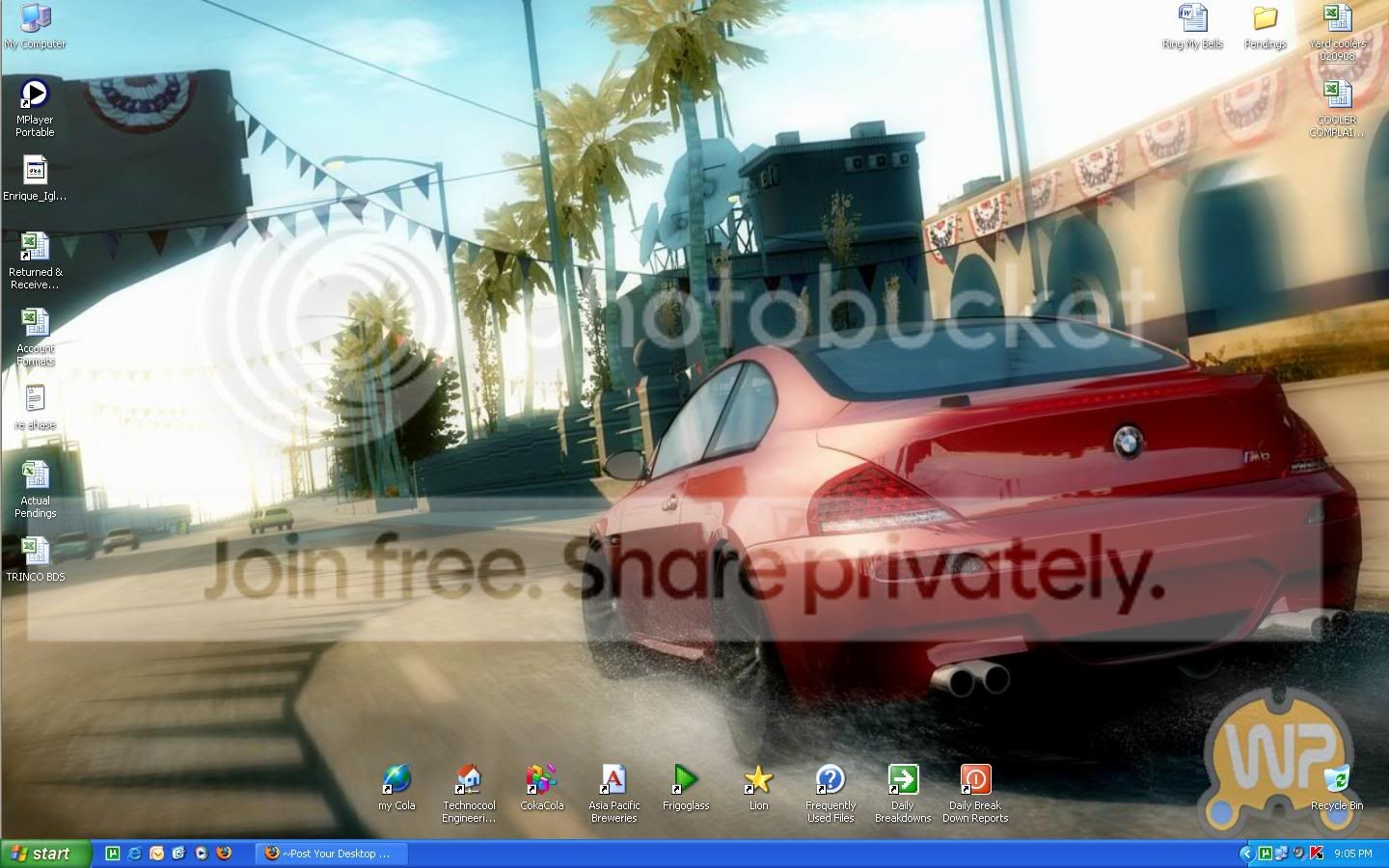1389x868 pixels.
Task: Select the Account Formats Excel file
Action: (35, 337)
